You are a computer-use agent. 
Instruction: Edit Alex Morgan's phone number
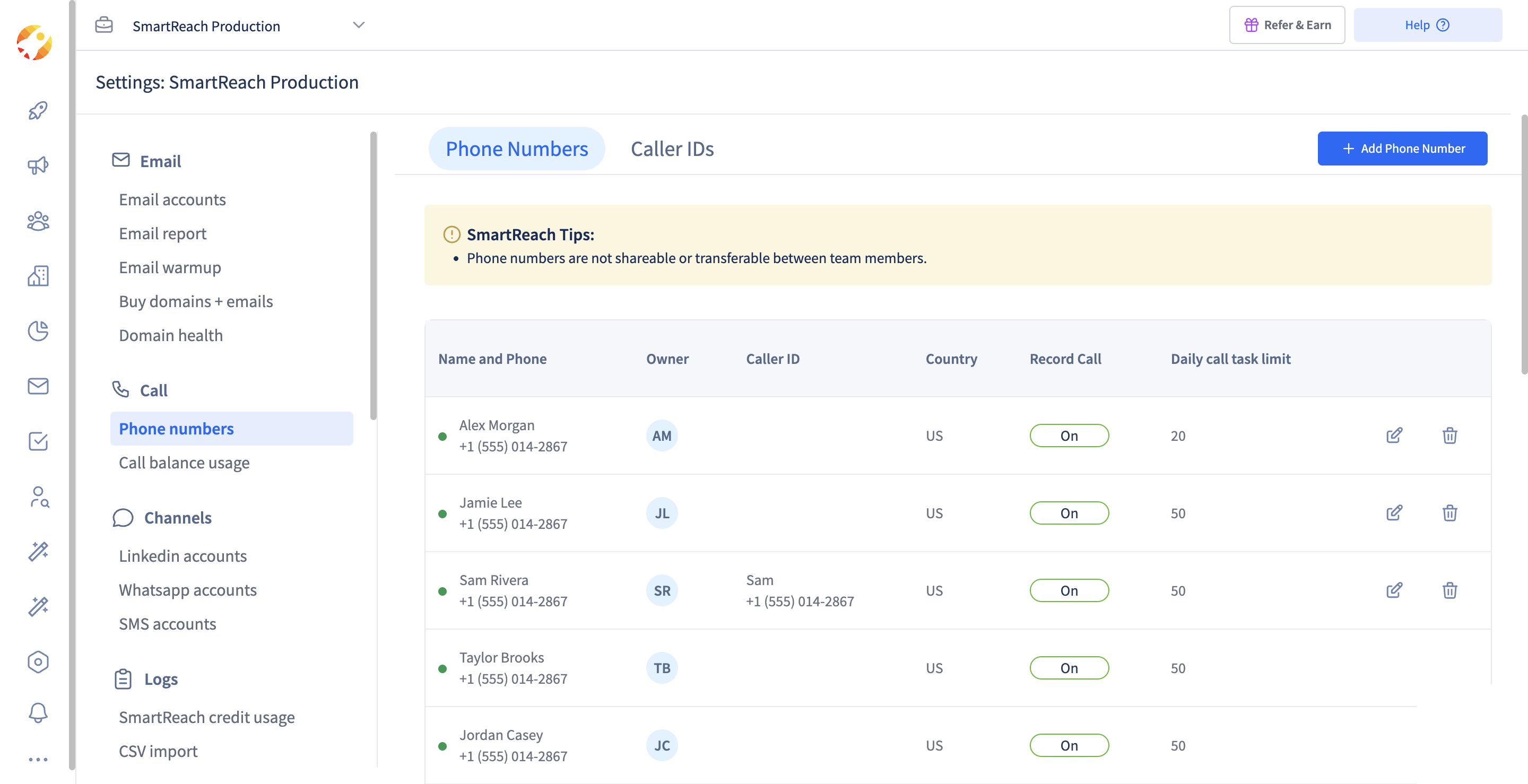tap(1394, 435)
